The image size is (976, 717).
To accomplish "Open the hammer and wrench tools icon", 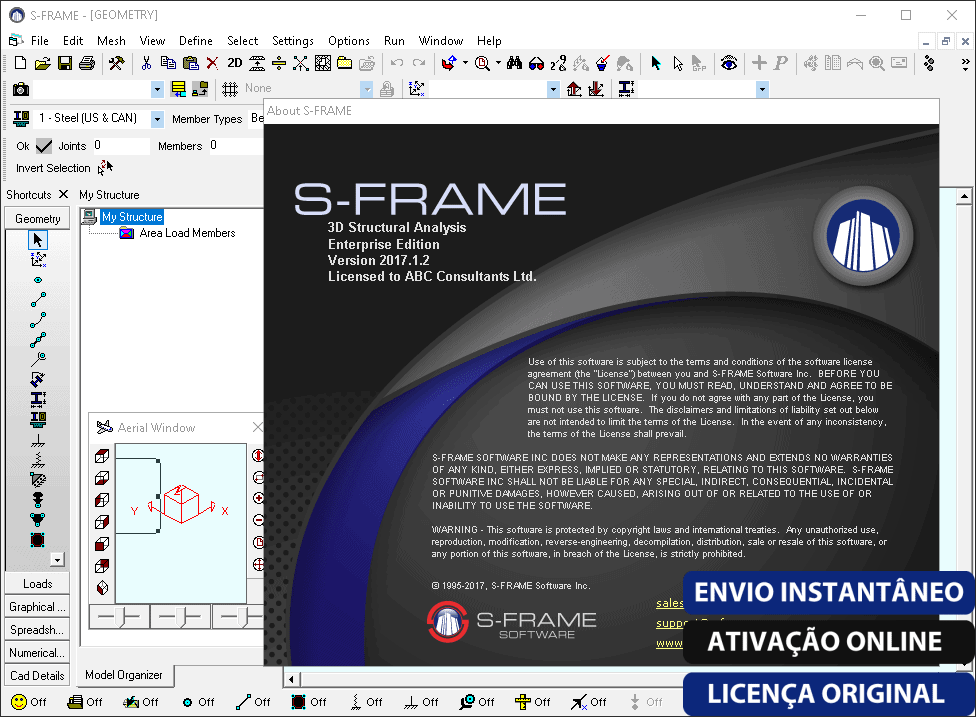I will tap(116, 63).
